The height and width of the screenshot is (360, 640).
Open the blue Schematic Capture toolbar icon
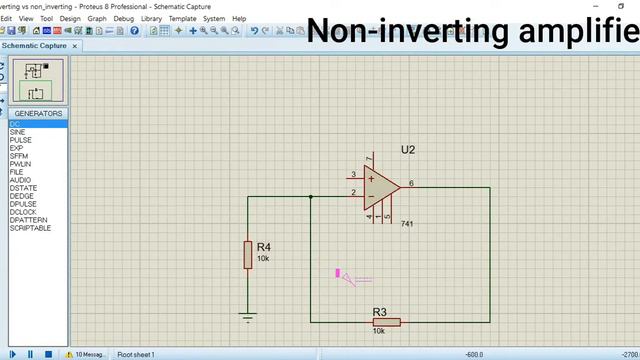pyautogui.click(x=47, y=31)
